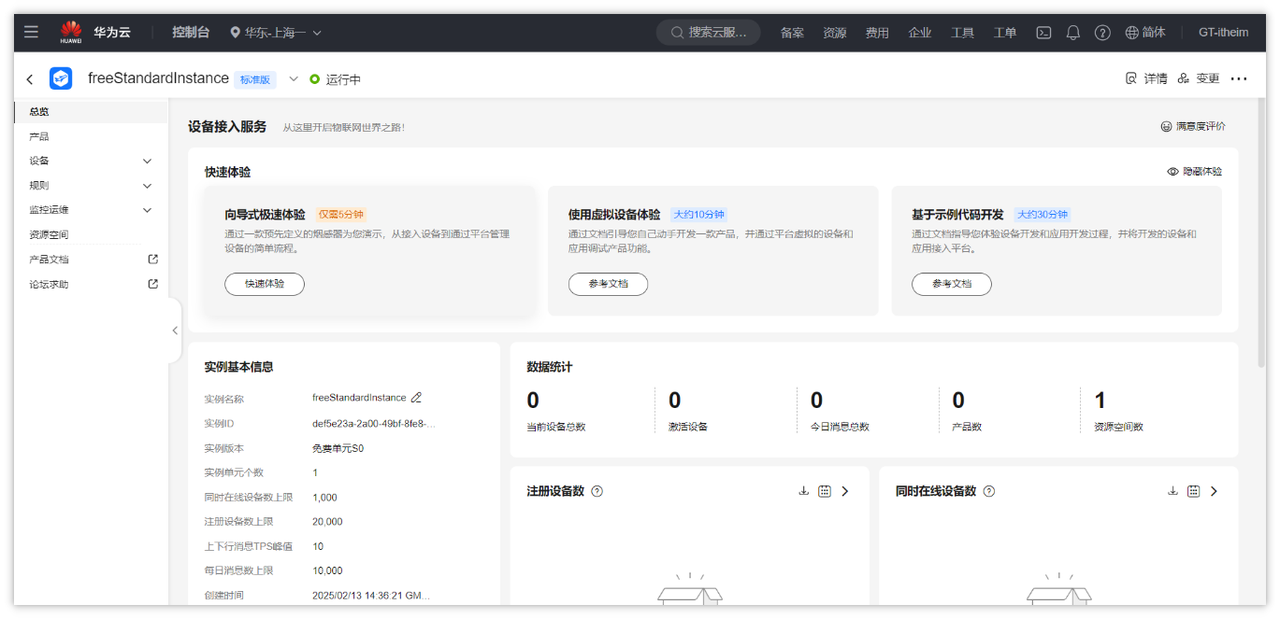
Task: Click the globe language icon
Action: click(x=1132, y=32)
